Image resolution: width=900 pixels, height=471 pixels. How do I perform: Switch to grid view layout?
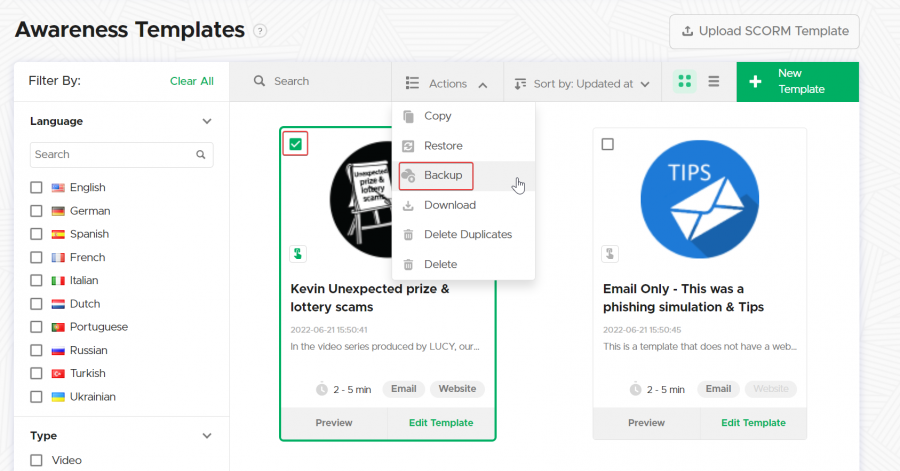tap(685, 82)
